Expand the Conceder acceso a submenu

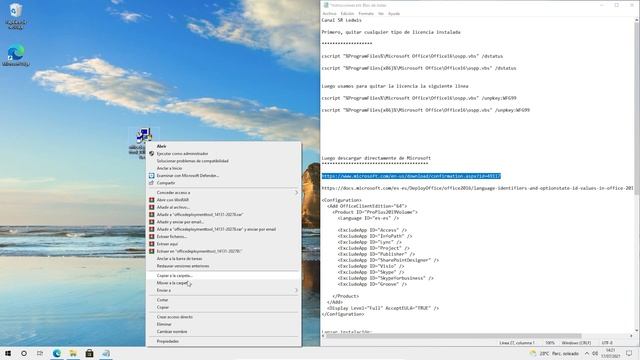(x=224, y=192)
